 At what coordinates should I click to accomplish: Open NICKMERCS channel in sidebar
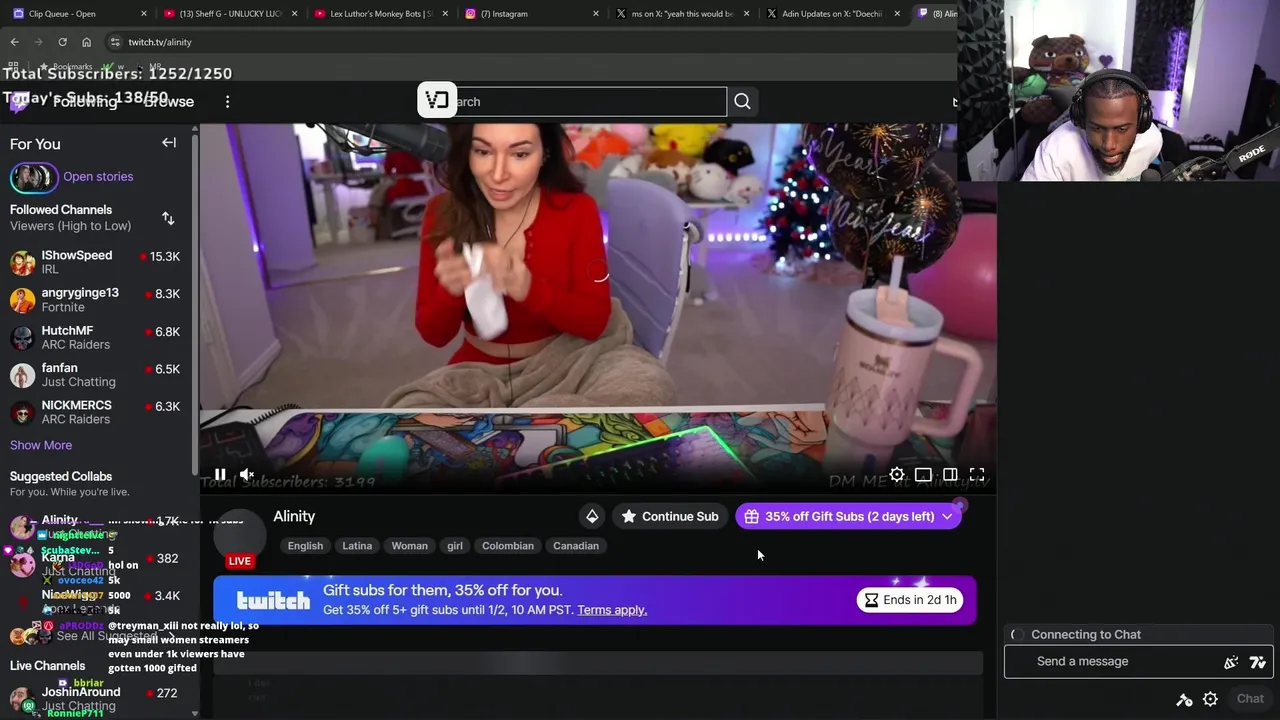95,412
